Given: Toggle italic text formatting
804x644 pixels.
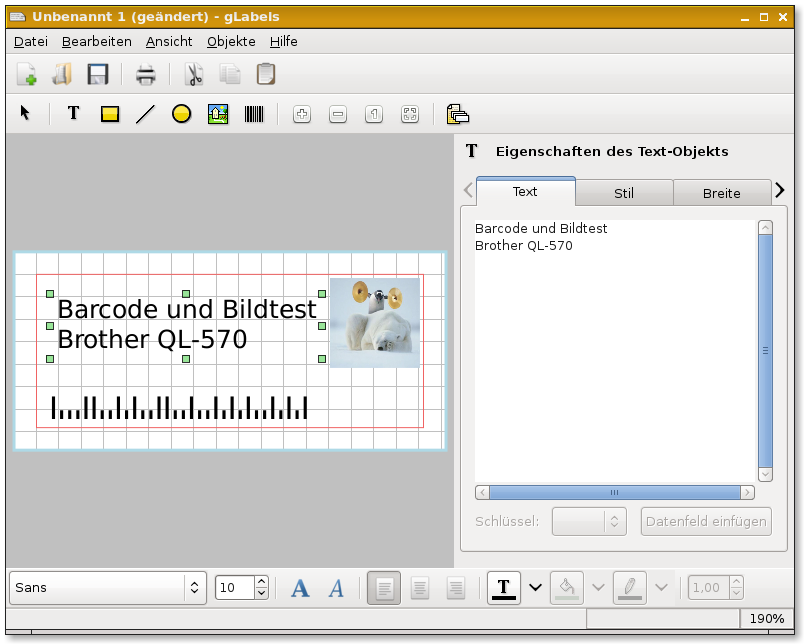Looking at the screenshot, I should coord(336,588).
